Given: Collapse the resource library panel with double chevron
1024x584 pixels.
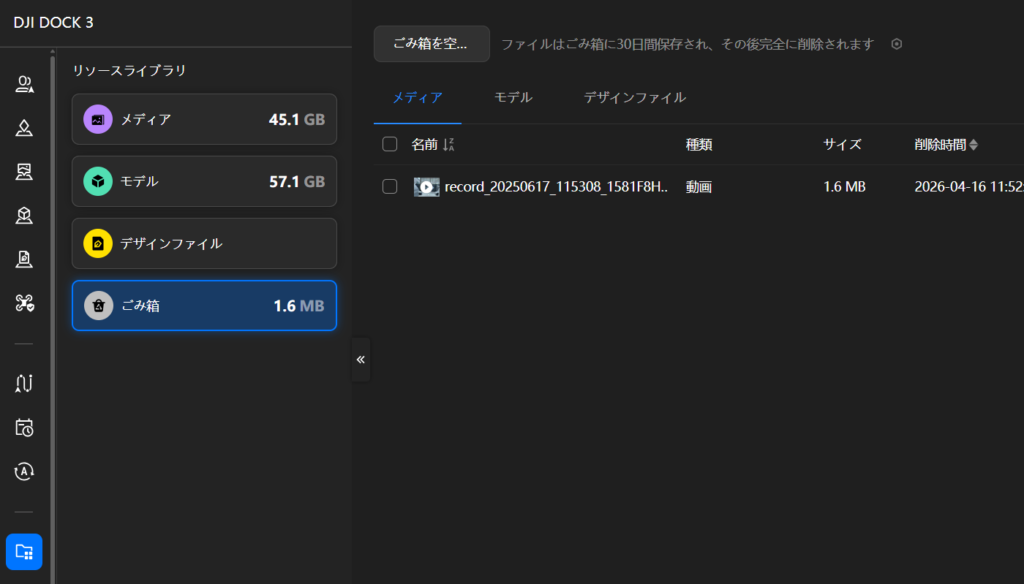Looking at the screenshot, I should (361, 359).
